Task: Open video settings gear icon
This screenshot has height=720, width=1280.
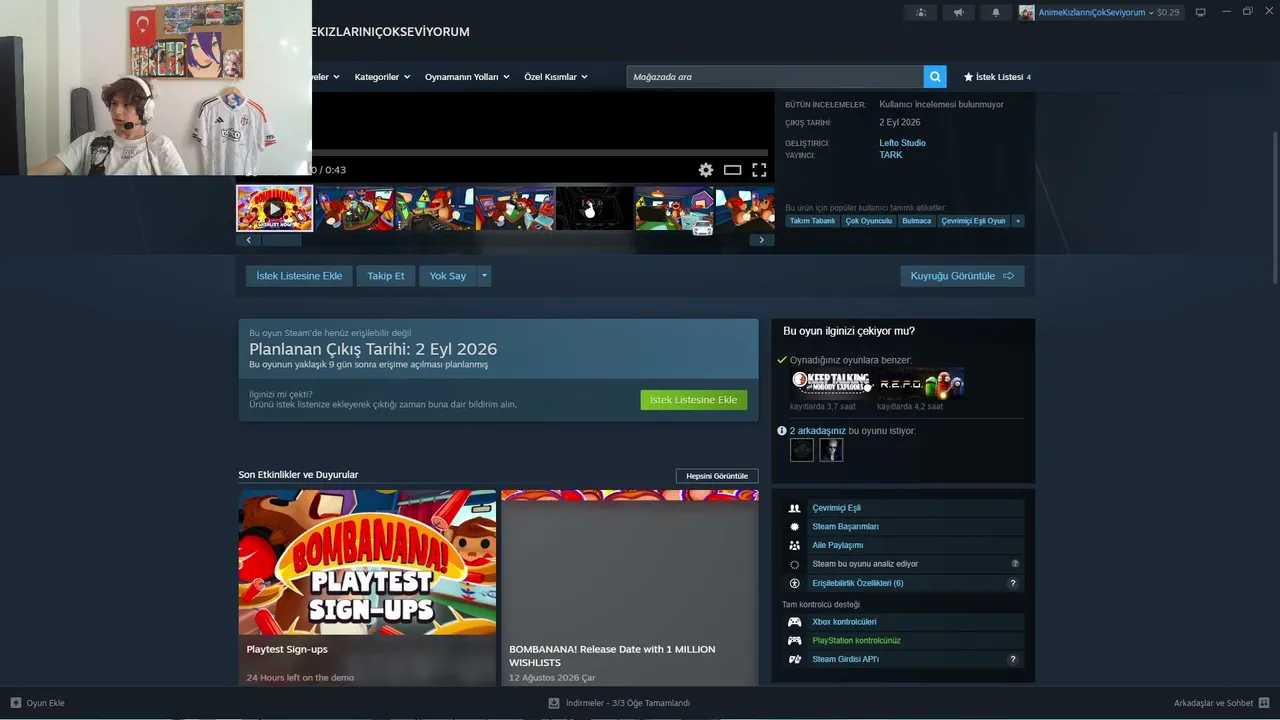Action: (x=706, y=170)
